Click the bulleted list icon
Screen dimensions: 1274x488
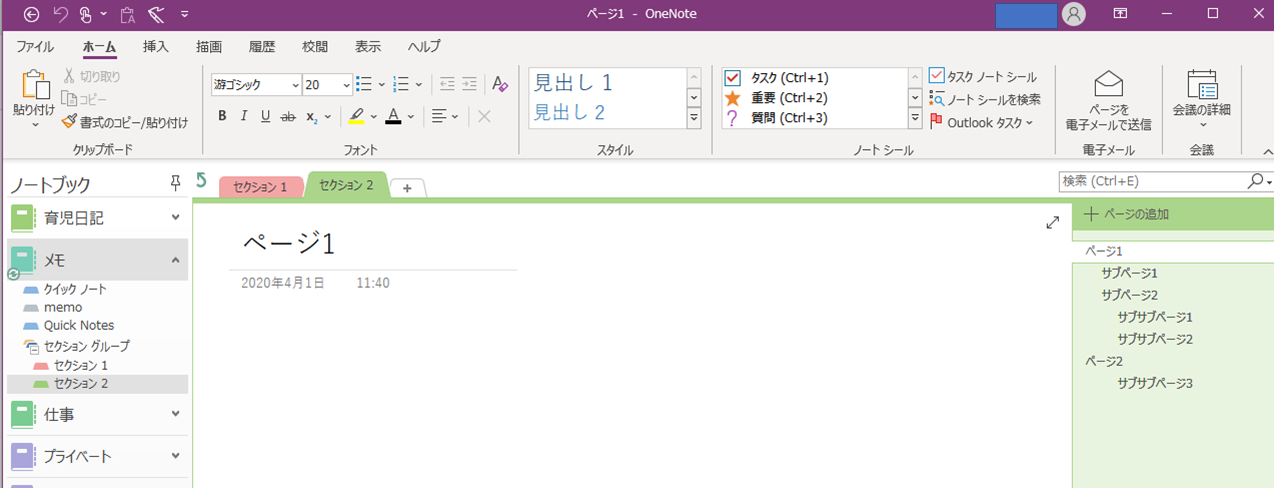pyautogui.click(x=364, y=85)
